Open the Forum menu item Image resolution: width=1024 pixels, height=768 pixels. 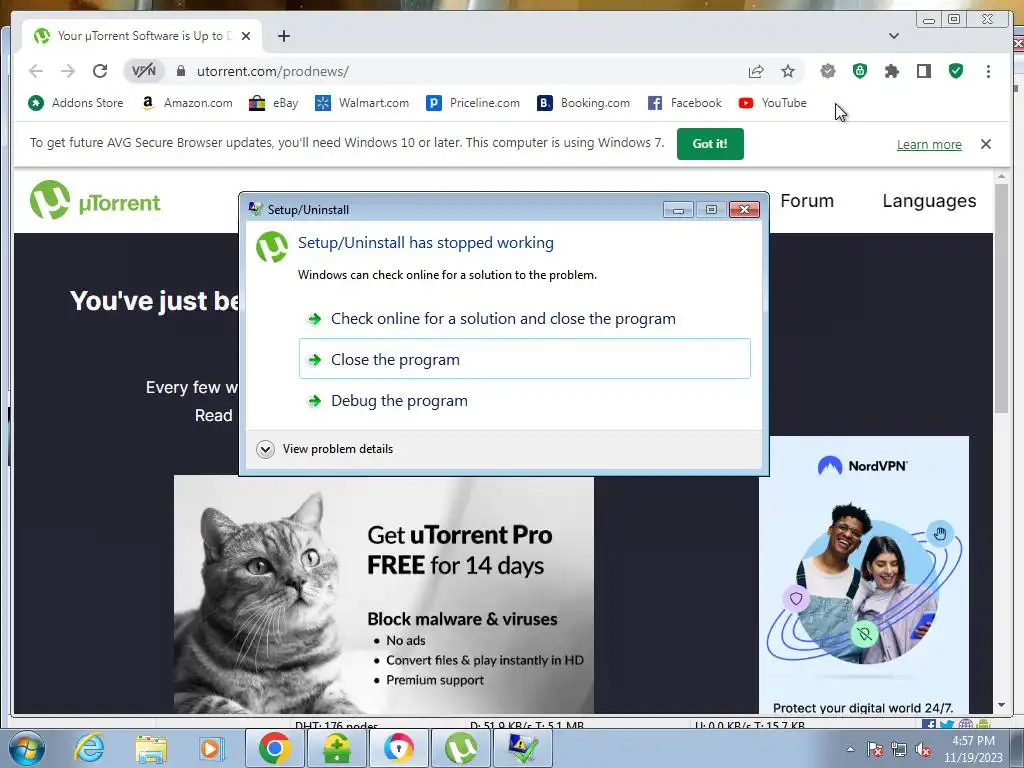tap(807, 200)
